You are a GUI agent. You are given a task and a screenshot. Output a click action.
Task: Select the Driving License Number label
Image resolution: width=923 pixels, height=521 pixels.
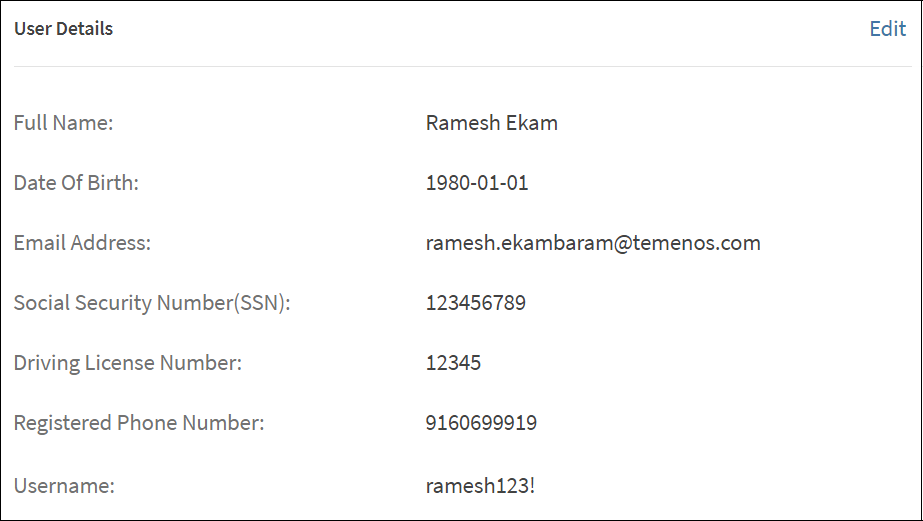(128, 363)
